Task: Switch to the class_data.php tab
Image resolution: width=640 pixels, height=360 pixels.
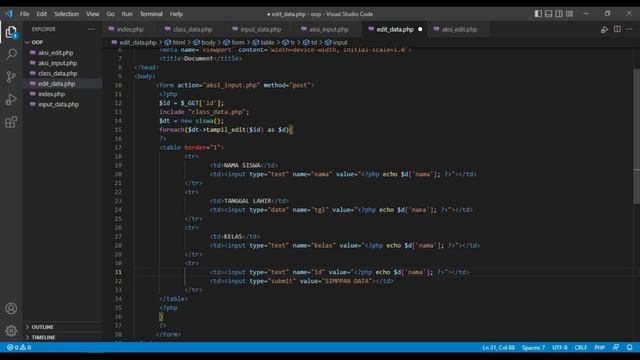Action: coord(192,29)
